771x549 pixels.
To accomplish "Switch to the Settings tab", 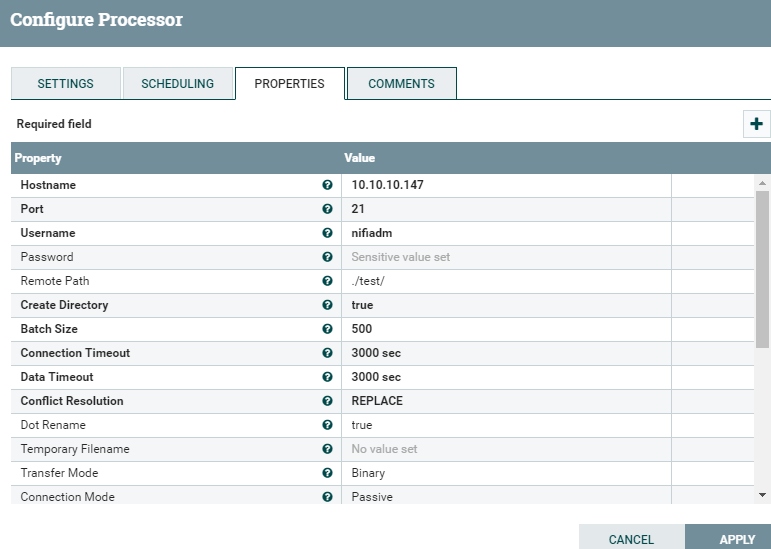I will coord(65,84).
